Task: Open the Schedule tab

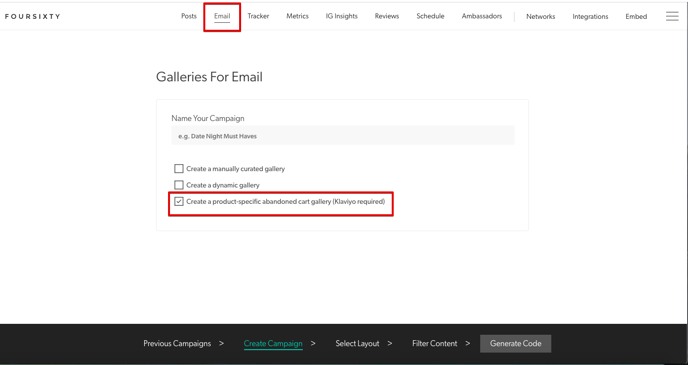Action: point(430,16)
